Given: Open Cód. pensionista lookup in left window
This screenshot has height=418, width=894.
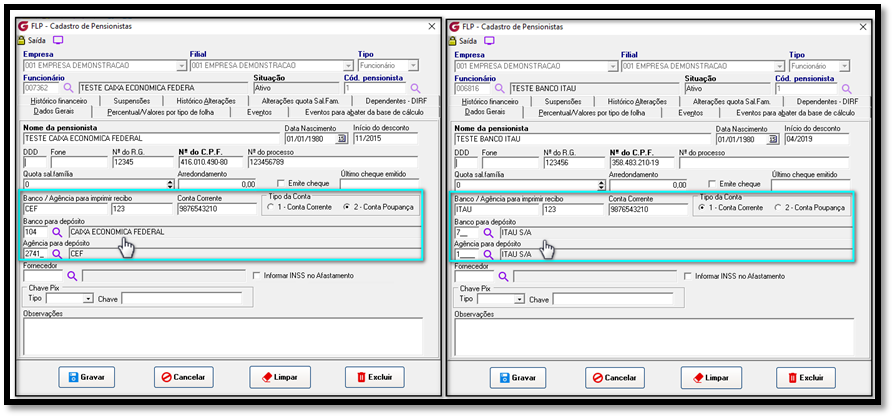Looking at the screenshot, I should [415, 88].
